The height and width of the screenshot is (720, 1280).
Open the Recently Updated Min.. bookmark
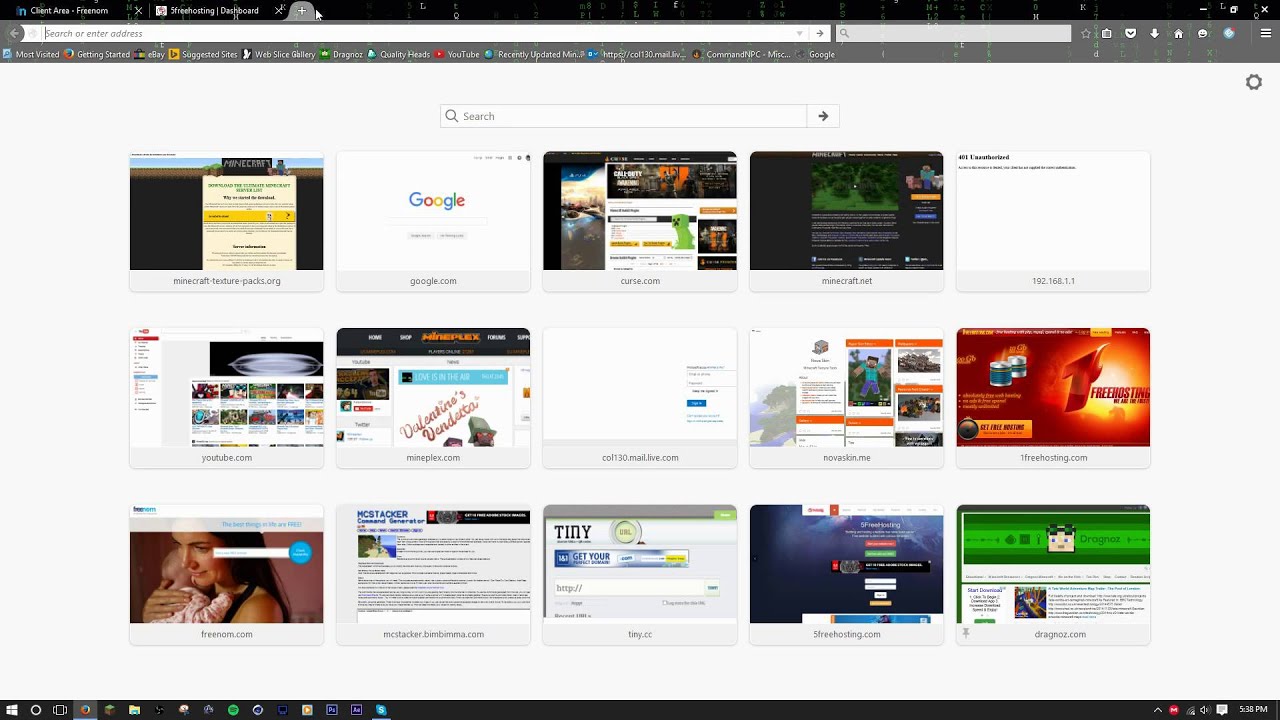tap(535, 55)
